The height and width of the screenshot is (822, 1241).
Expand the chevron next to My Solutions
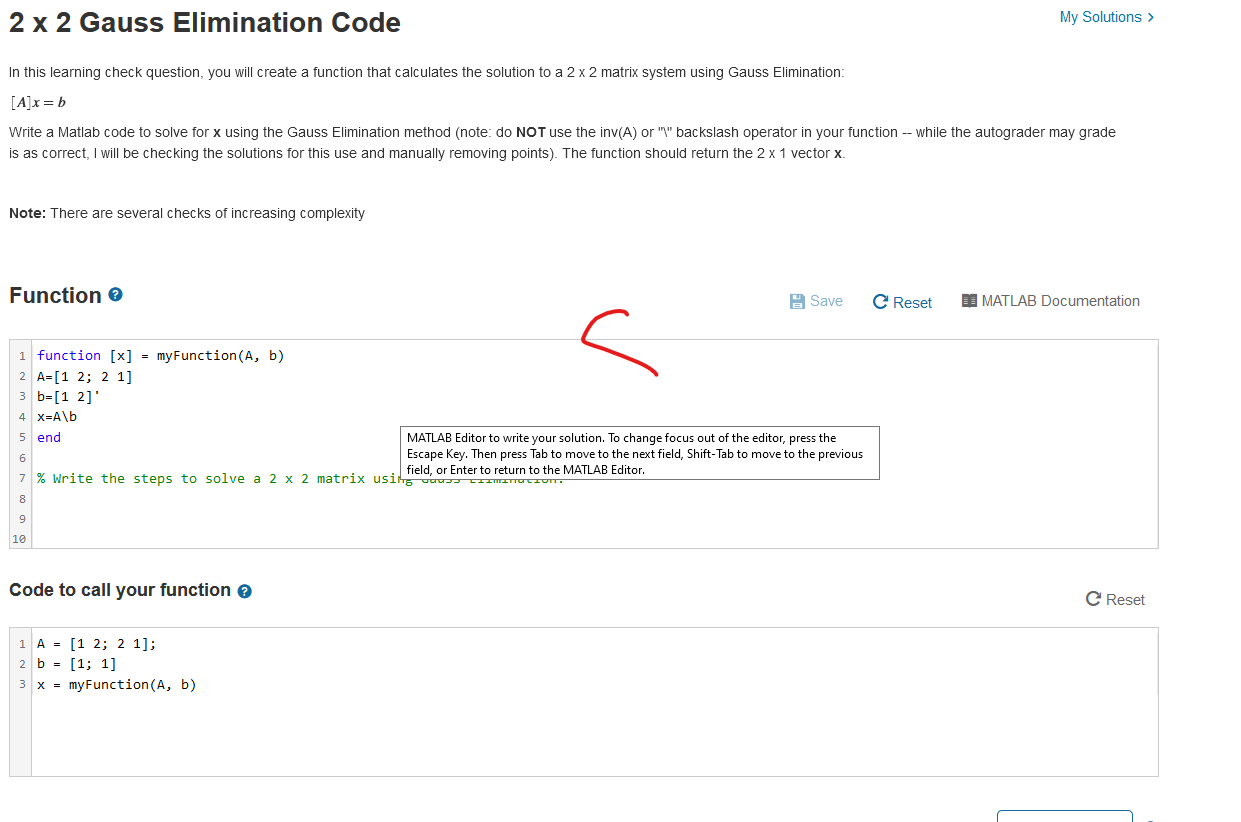pos(1150,17)
